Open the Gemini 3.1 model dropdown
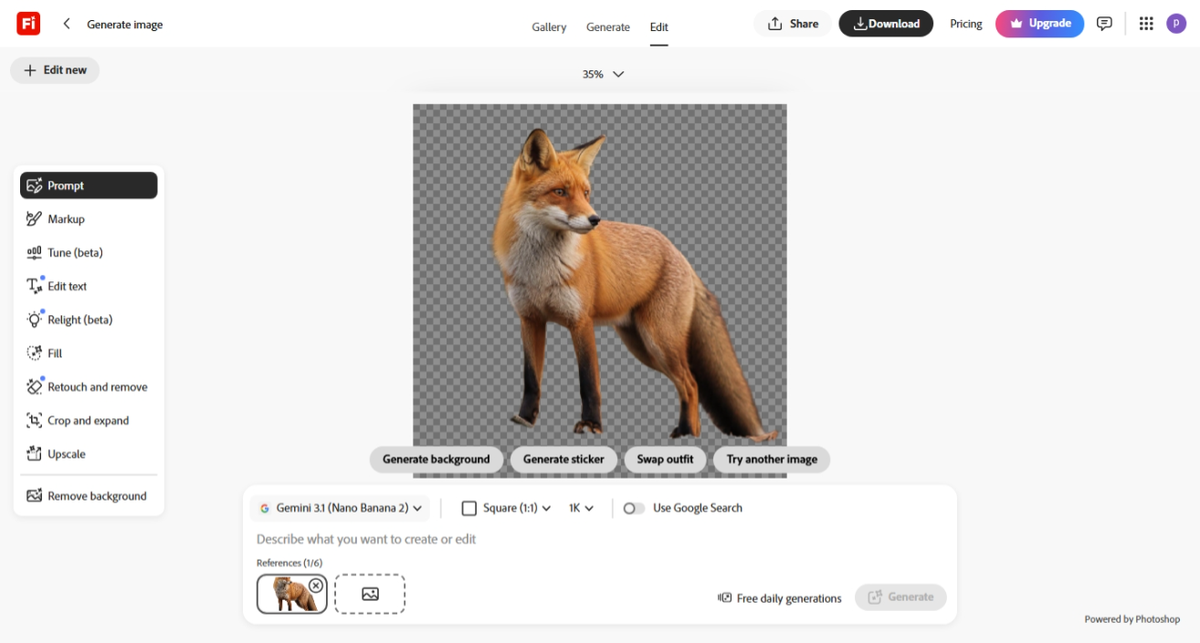 pyautogui.click(x=340, y=508)
